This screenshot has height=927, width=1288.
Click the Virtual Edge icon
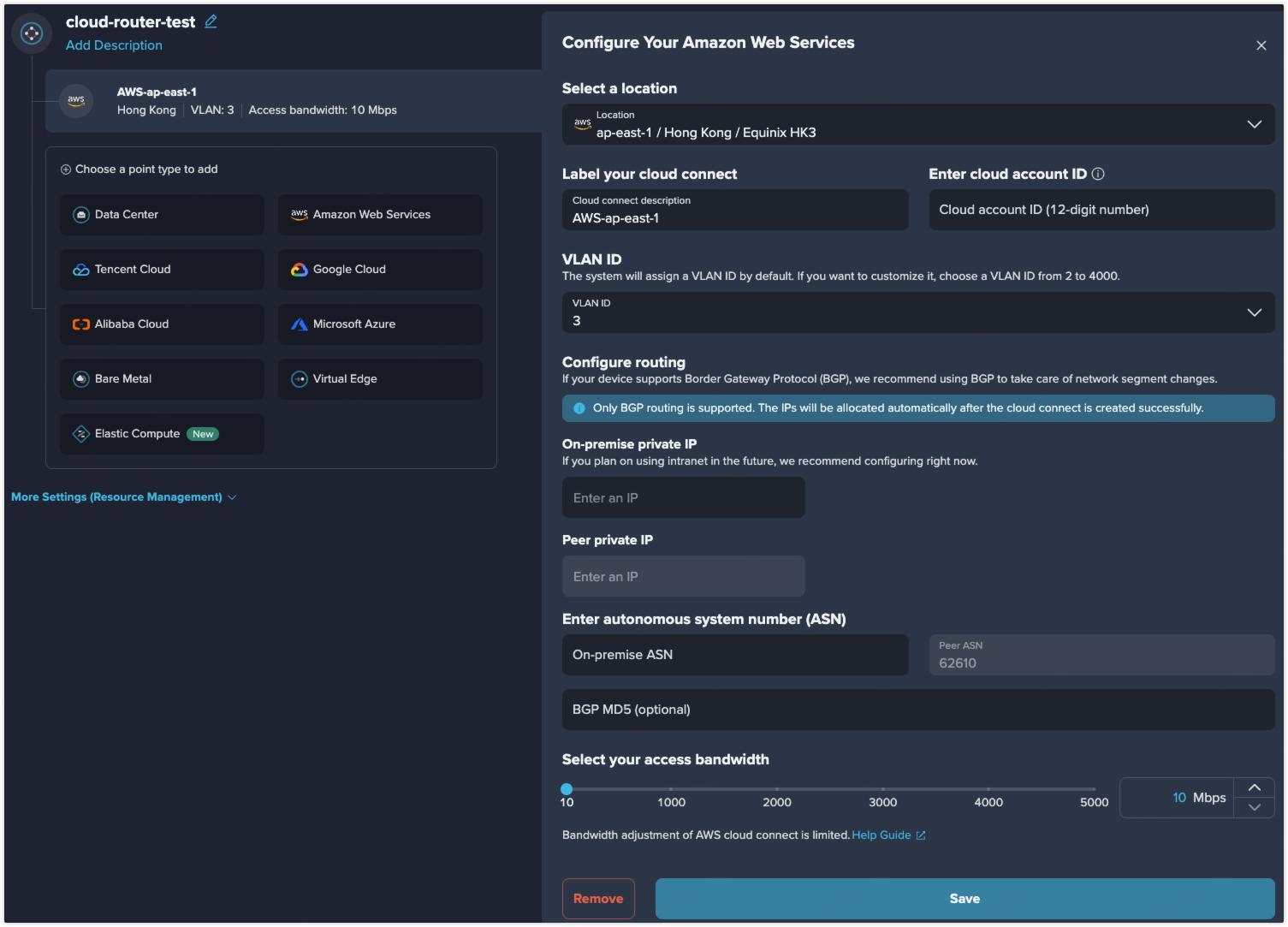point(300,379)
